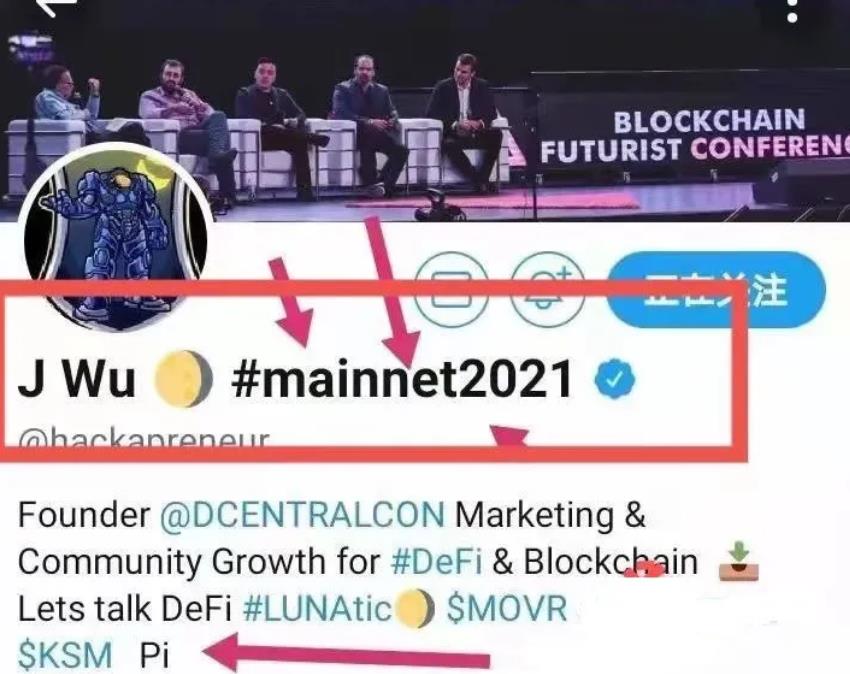Tap the blue following (正在关注) button
Image resolution: width=850 pixels, height=674 pixels.
click(716, 289)
